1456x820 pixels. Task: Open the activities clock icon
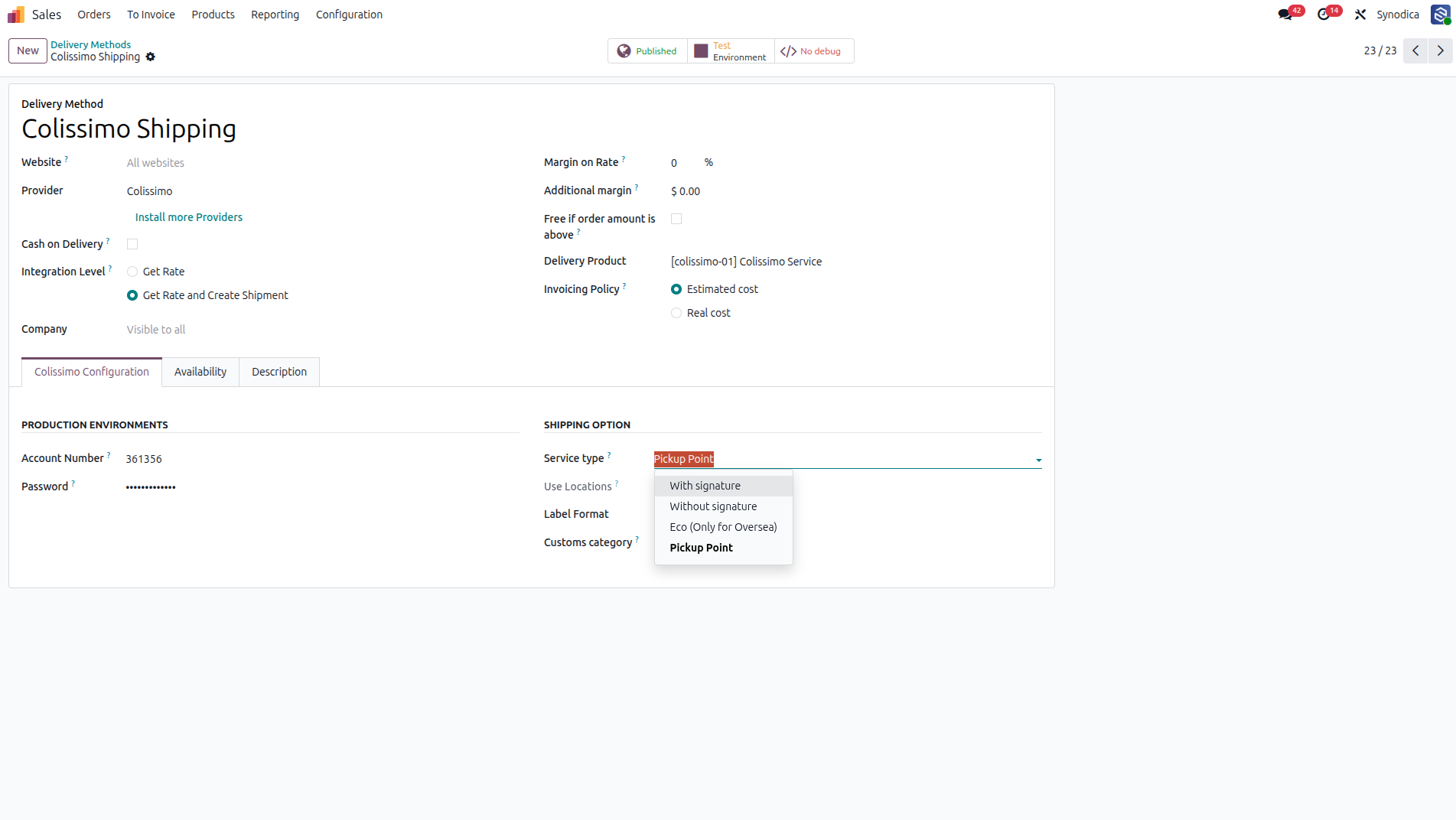(x=1324, y=15)
